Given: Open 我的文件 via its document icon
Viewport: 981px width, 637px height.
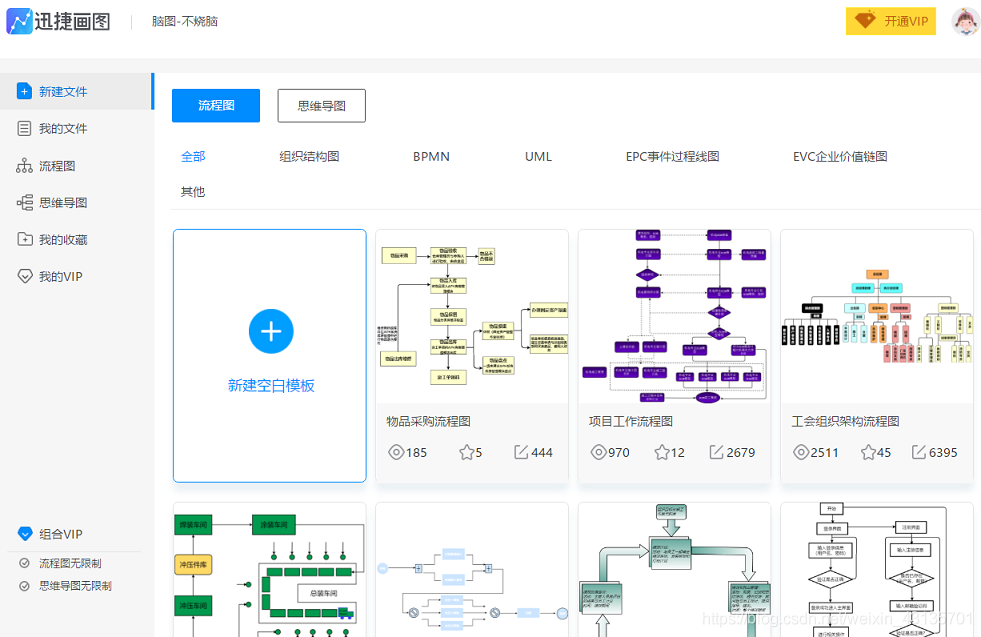Looking at the screenshot, I should click(24, 128).
